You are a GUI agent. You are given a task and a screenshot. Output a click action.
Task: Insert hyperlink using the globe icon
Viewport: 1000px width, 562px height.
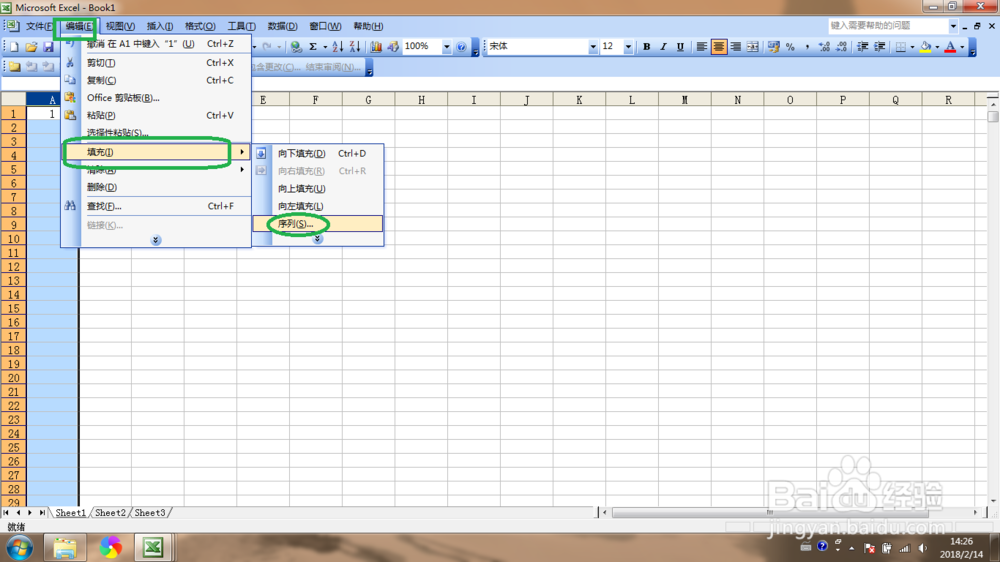(296, 47)
